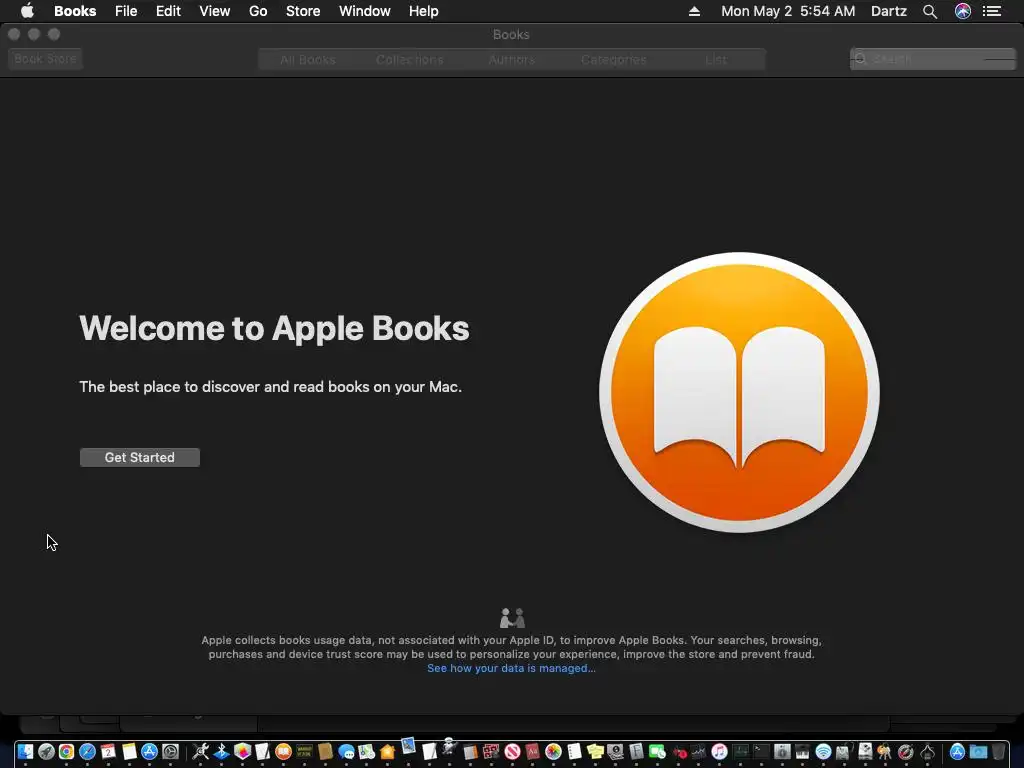Click the eject icon in menu bar
The width and height of the screenshot is (1024, 768).
point(694,11)
